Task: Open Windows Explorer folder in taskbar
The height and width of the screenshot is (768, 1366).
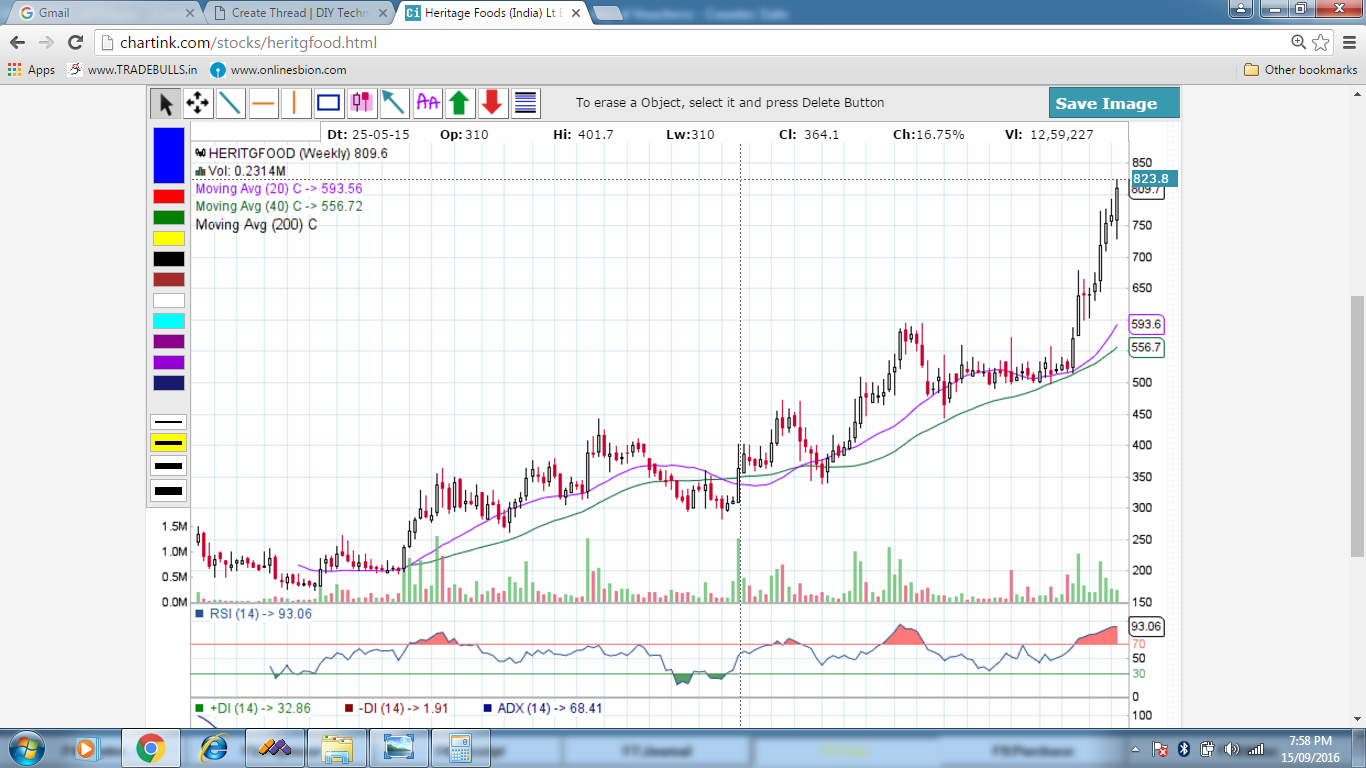Action: click(x=337, y=748)
